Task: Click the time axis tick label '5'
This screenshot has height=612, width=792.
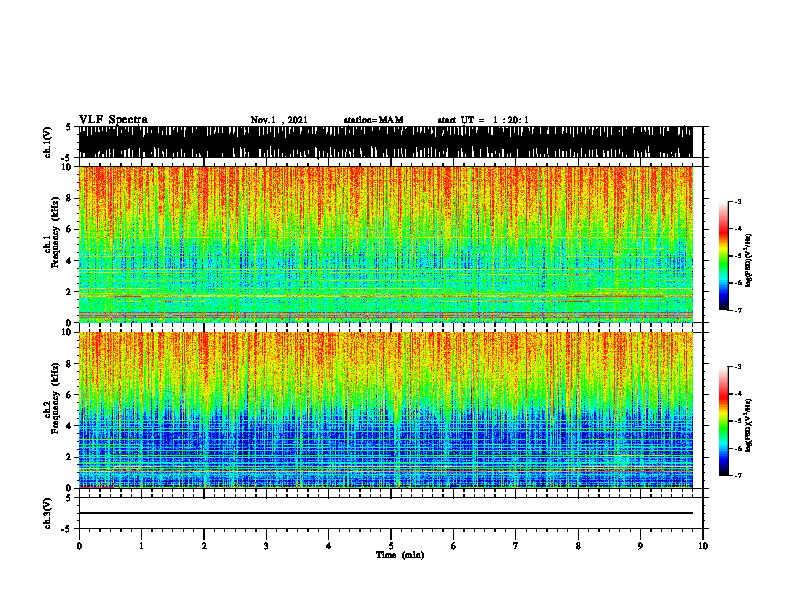Action: click(x=391, y=546)
